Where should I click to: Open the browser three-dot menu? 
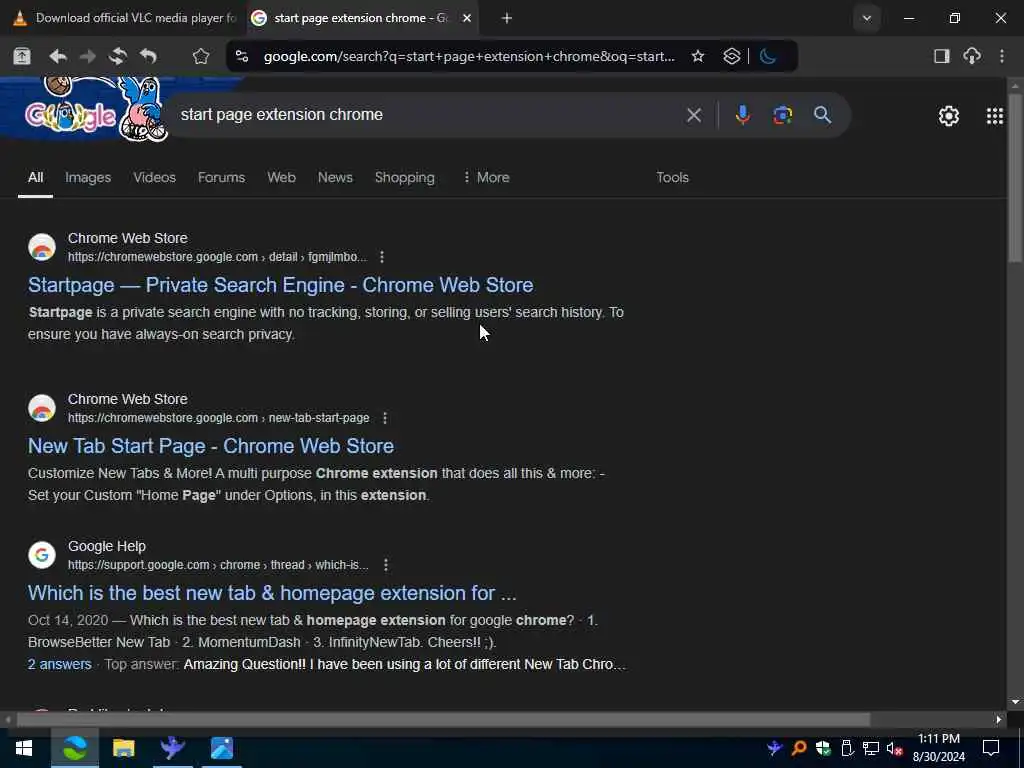pos(1002,57)
